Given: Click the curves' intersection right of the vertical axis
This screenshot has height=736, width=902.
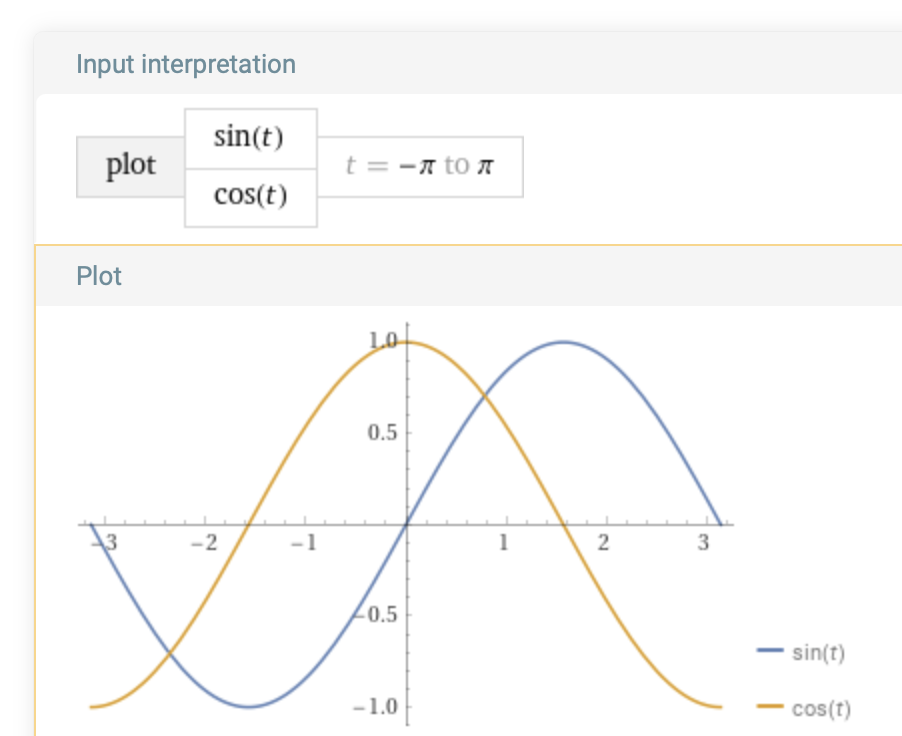Looking at the screenshot, I should click(x=485, y=397).
